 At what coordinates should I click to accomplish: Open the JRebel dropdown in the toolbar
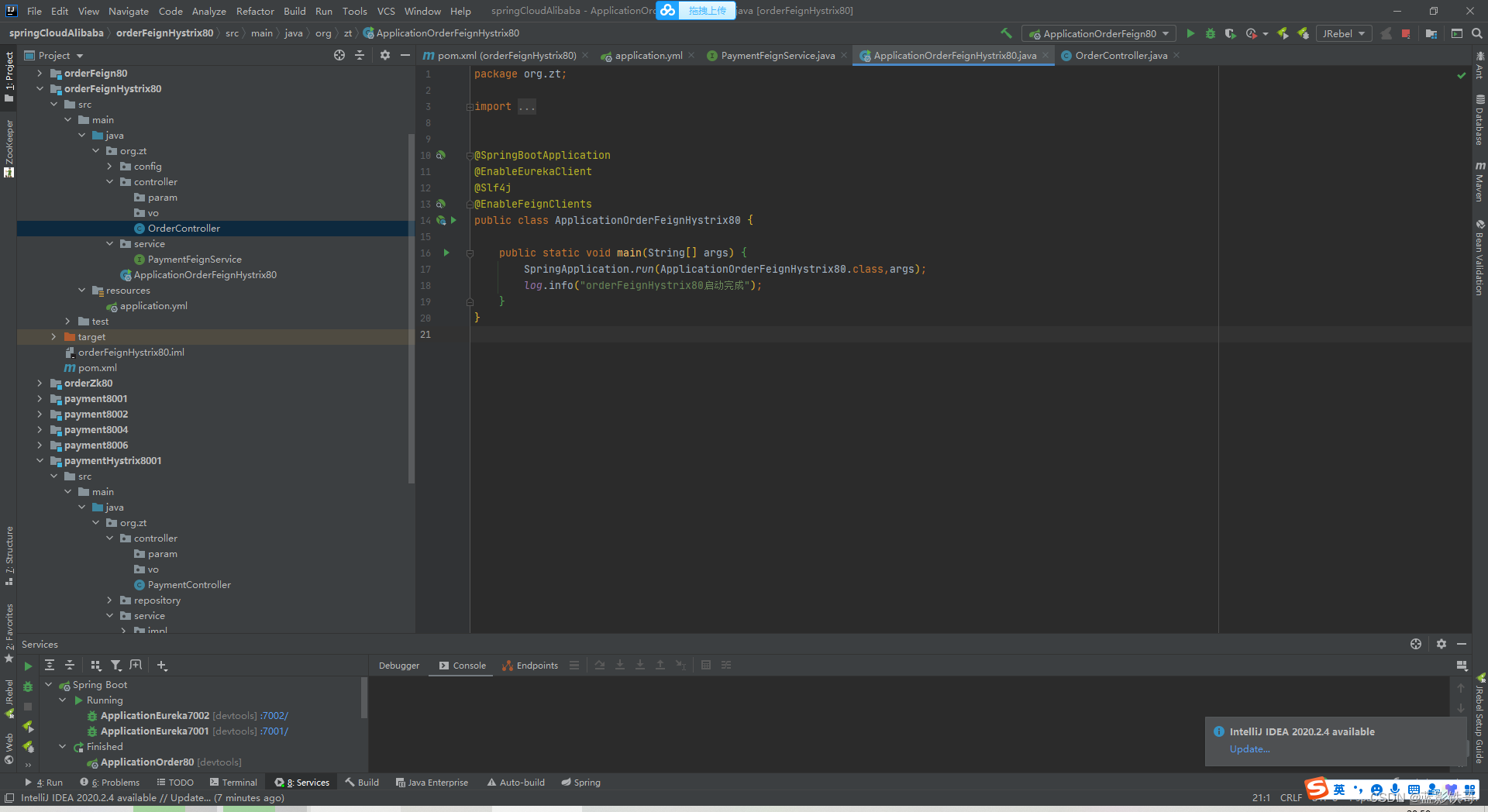(x=1343, y=33)
